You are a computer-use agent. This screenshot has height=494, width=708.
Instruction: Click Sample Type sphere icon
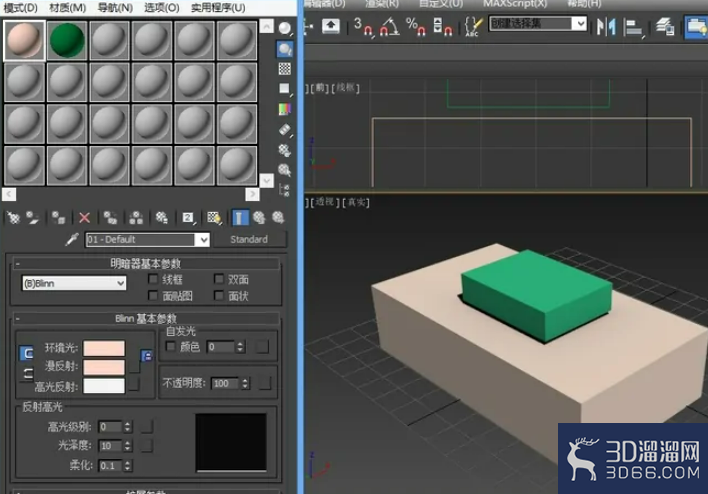(x=285, y=29)
